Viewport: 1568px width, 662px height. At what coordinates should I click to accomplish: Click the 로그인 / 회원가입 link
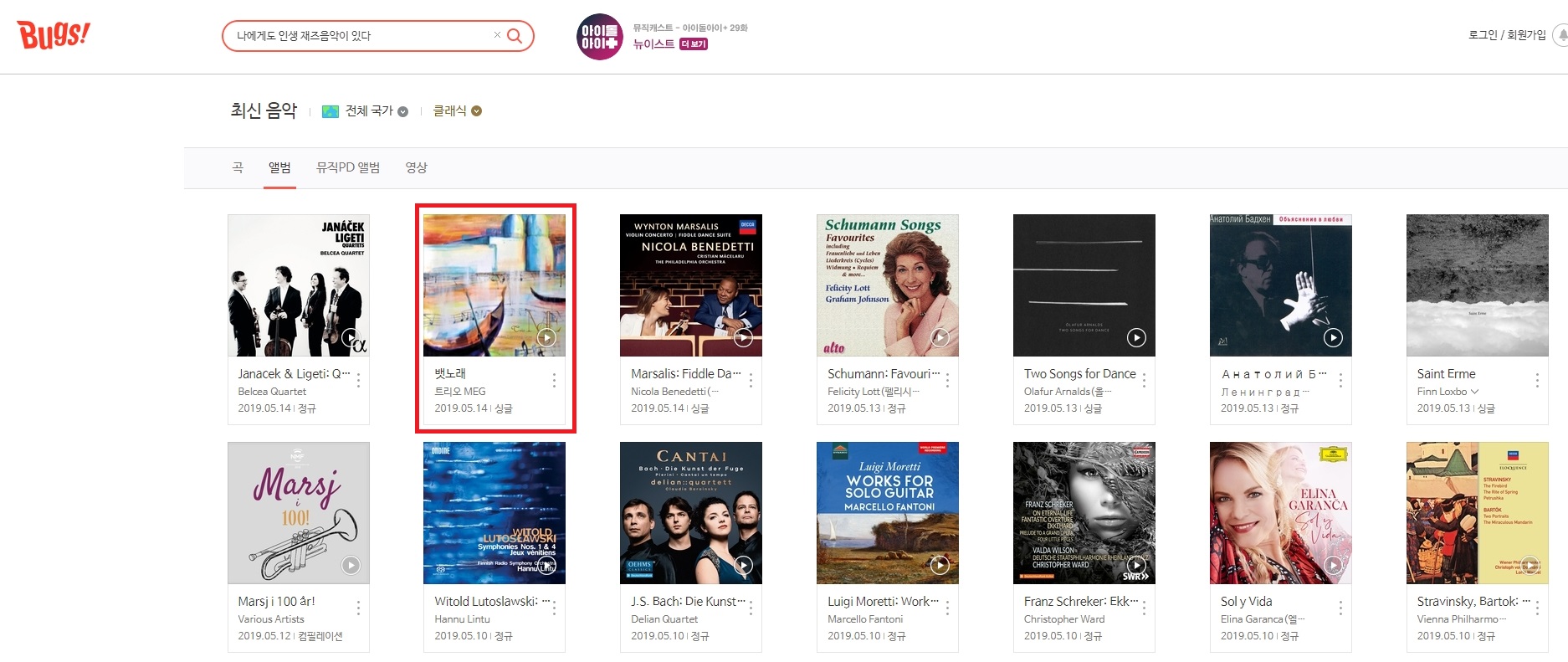pos(1507,35)
